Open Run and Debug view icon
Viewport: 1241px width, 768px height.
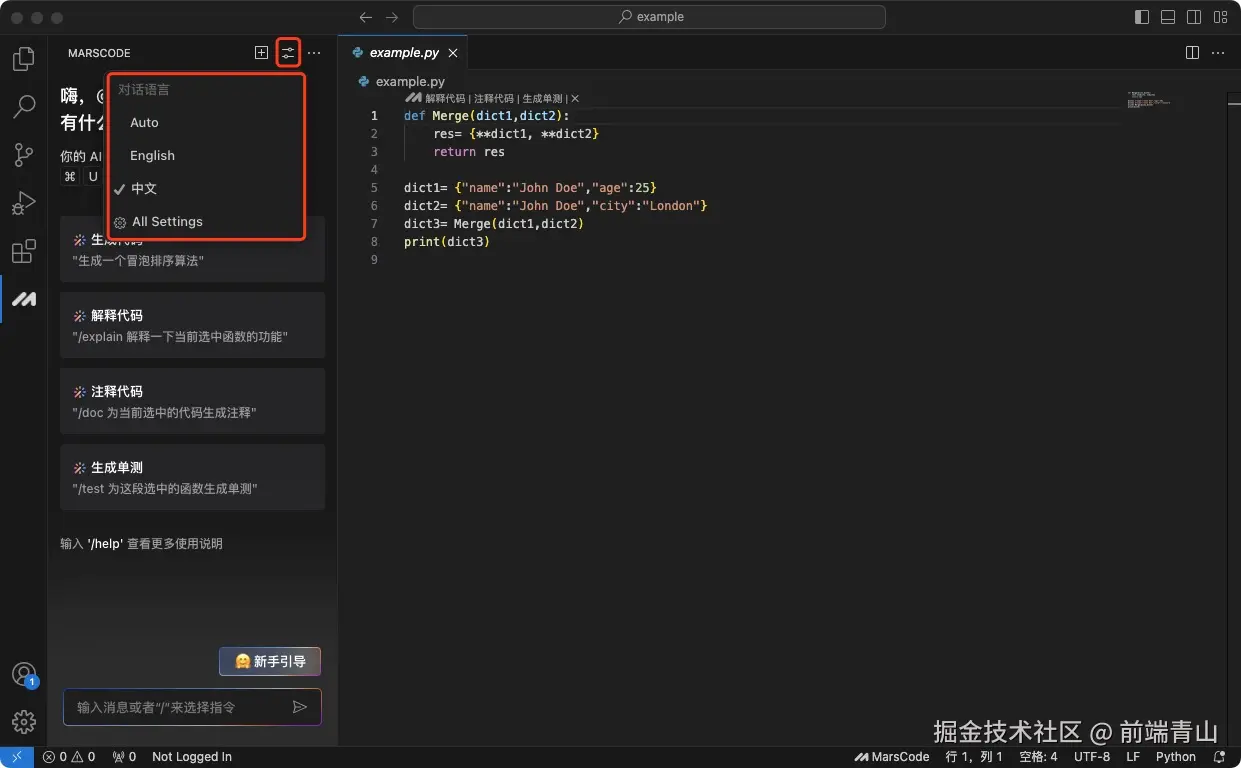(x=24, y=203)
